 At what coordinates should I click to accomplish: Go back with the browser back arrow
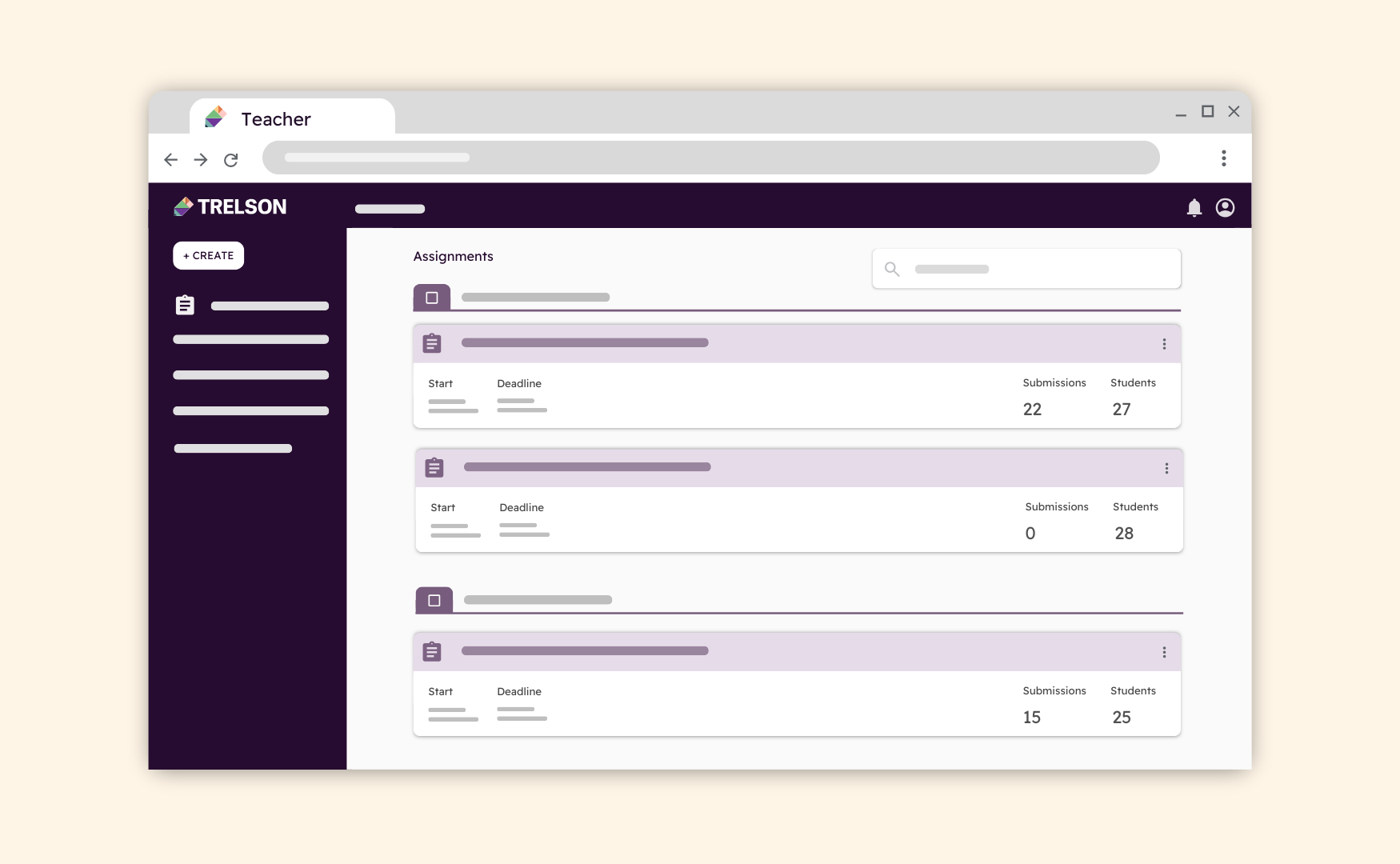coord(170,160)
